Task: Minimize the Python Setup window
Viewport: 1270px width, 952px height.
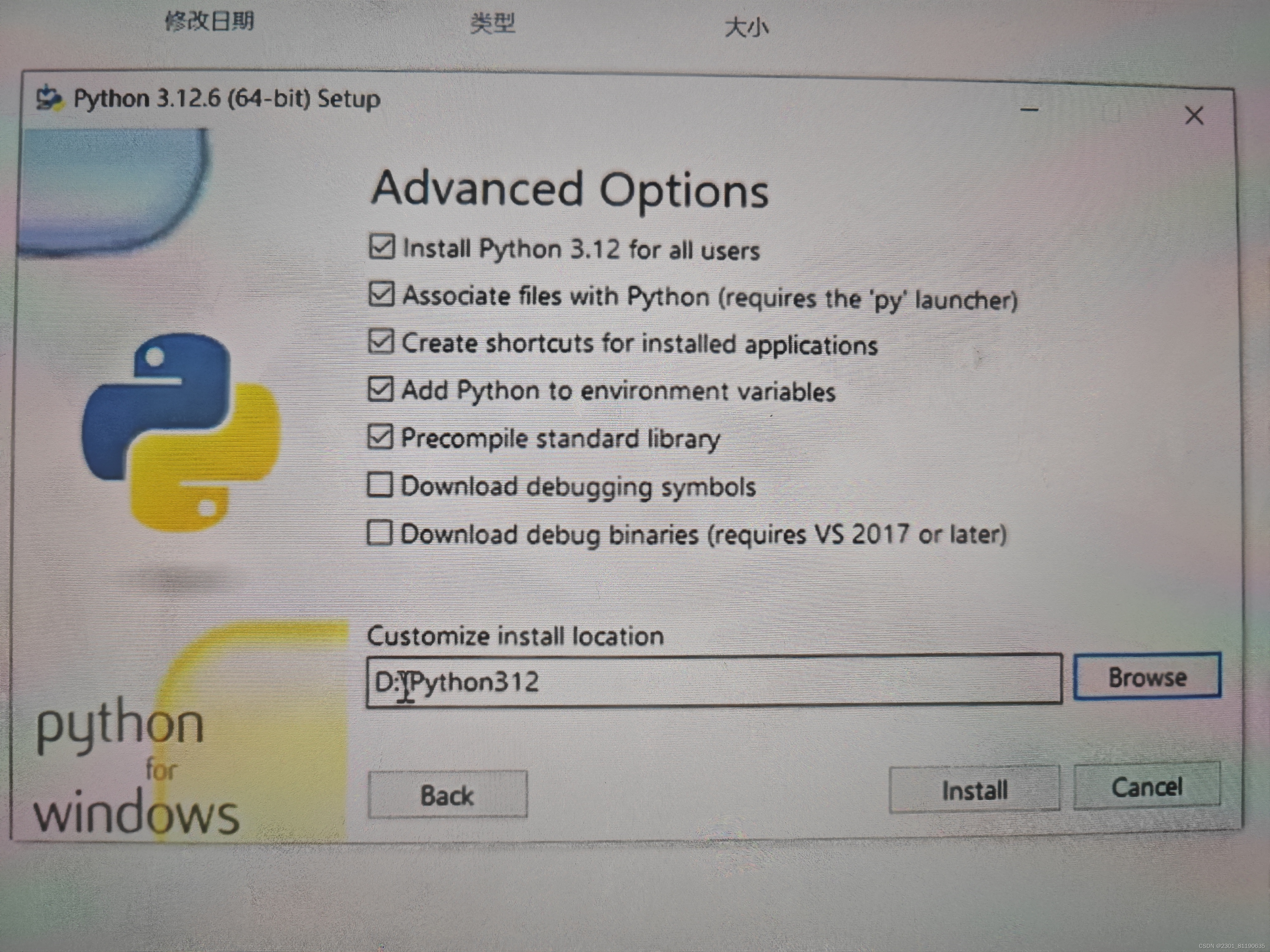Action: coord(1029,110)
